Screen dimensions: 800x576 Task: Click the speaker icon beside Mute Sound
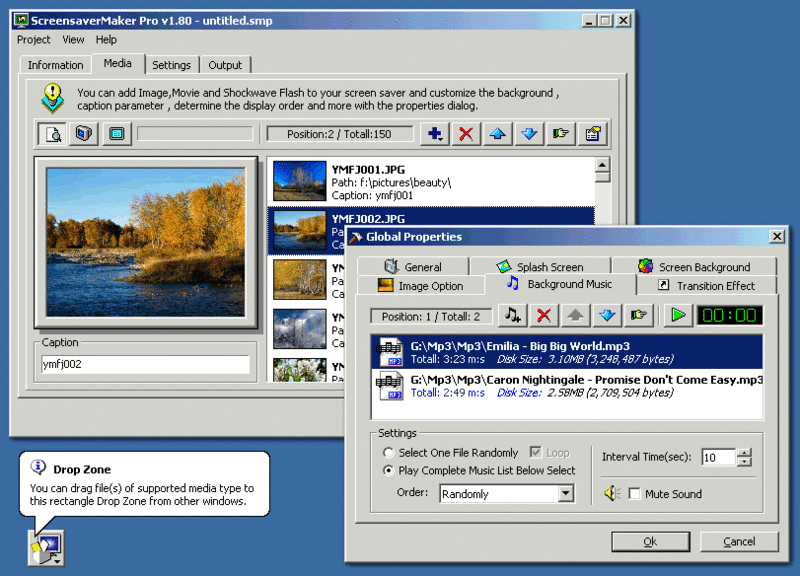pos(612,493)
